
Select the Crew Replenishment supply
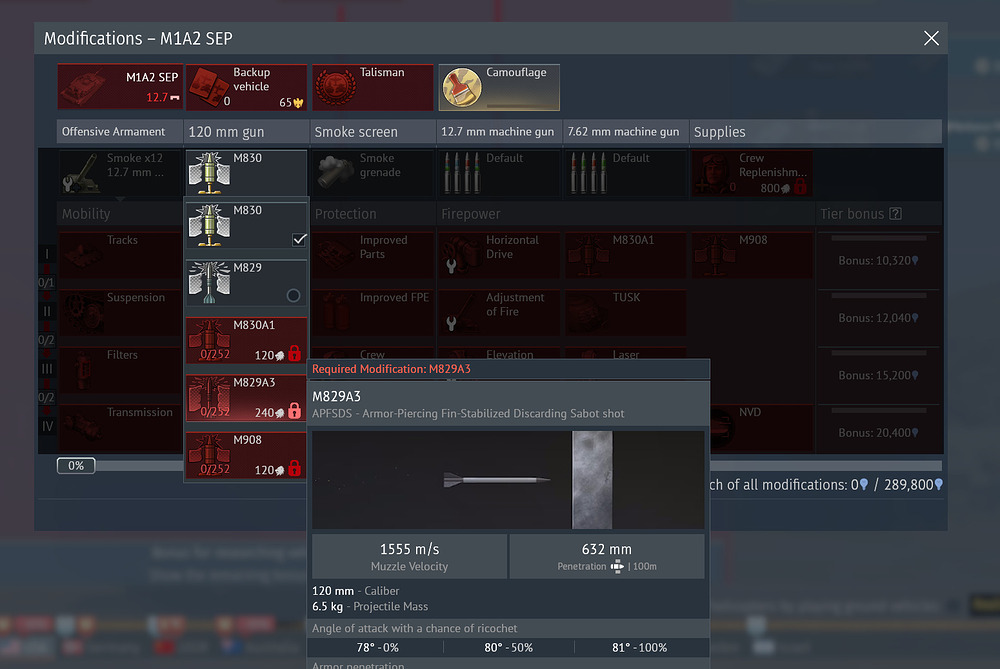click(x=752, y=173)
